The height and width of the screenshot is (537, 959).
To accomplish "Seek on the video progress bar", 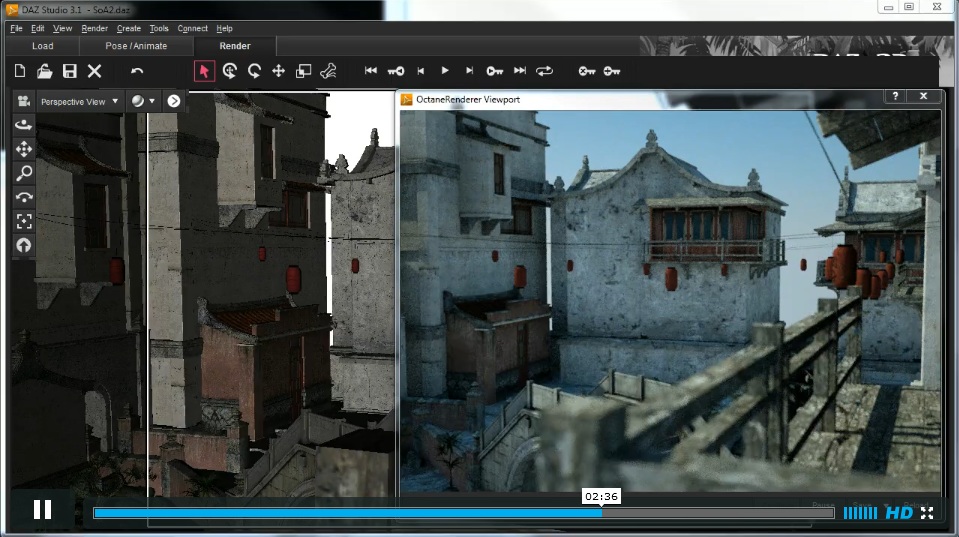I will click(464, 513).
